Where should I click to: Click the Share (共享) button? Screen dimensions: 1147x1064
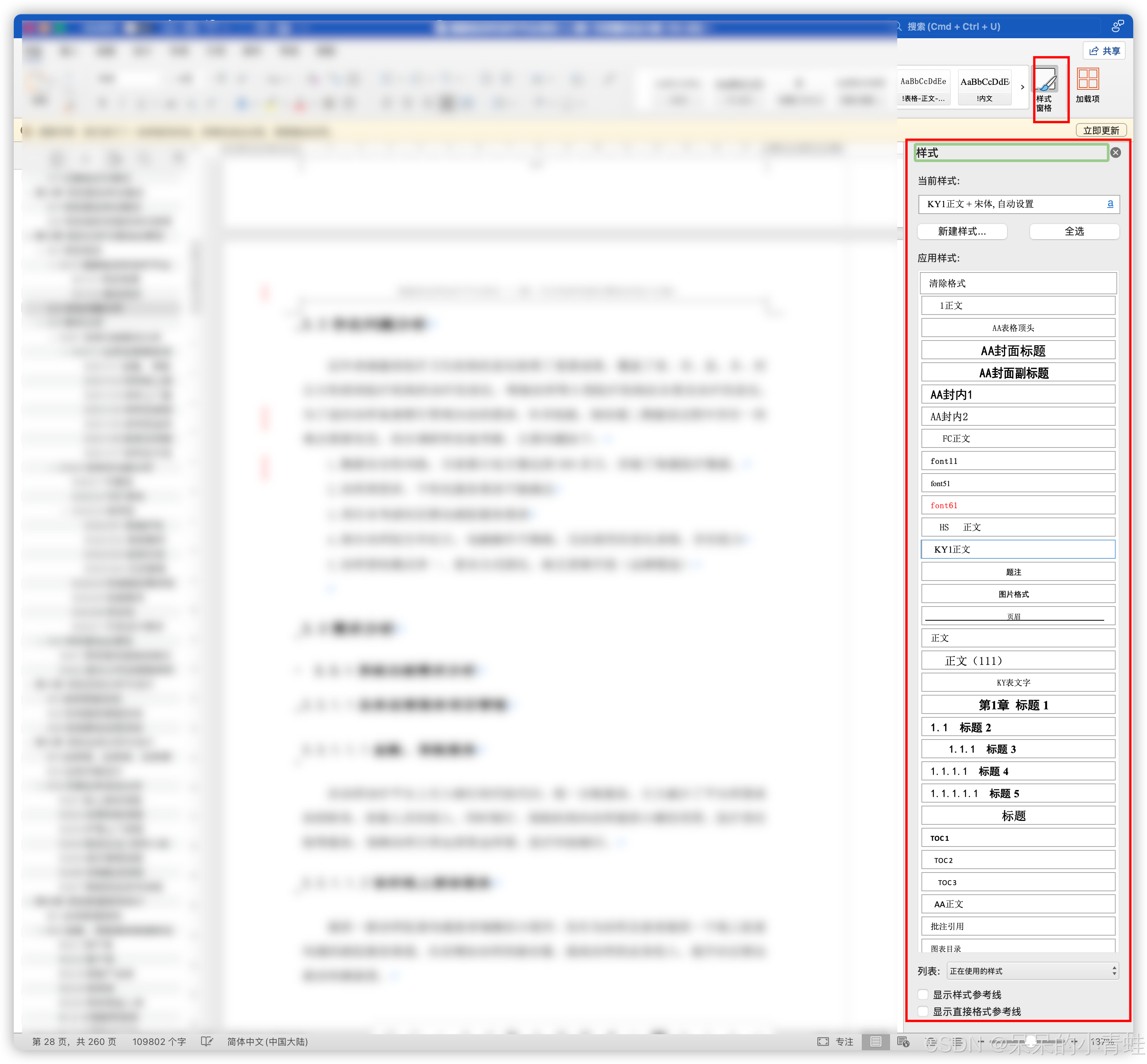click(1104, 51)
